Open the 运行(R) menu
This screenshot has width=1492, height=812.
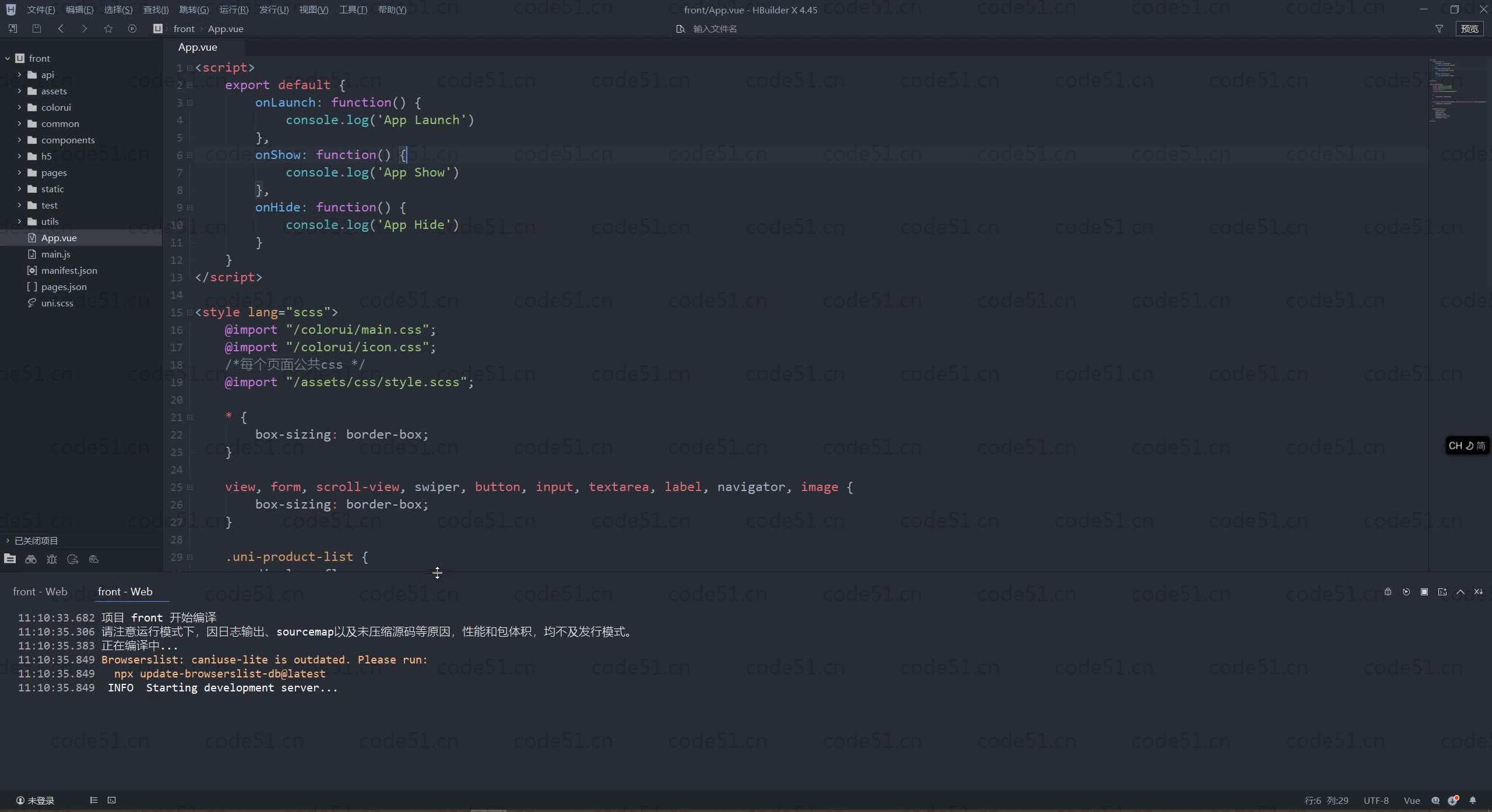click(x=234, y=10)
